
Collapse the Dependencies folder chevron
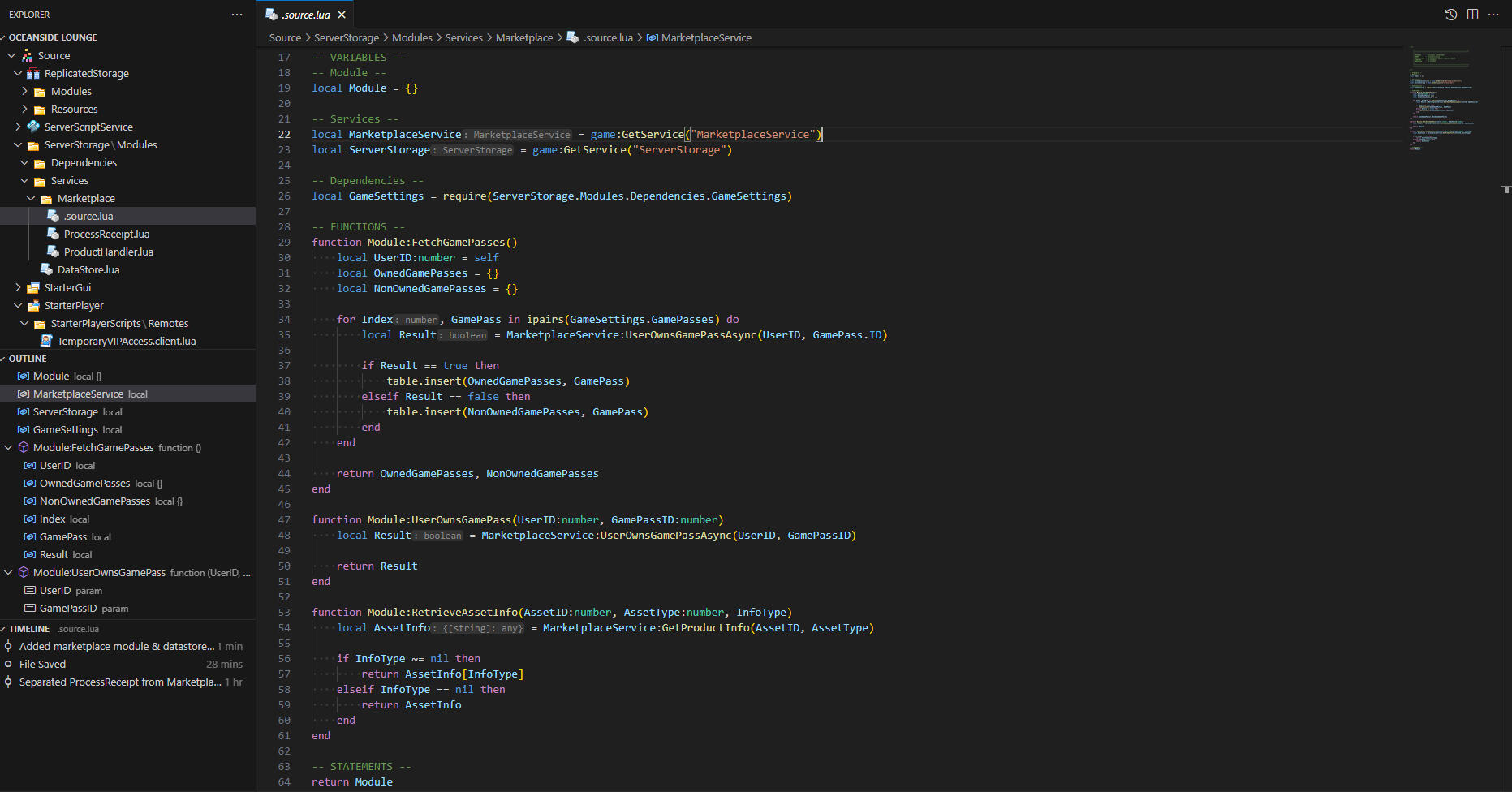pyautogui.click(x=24, y=162)
